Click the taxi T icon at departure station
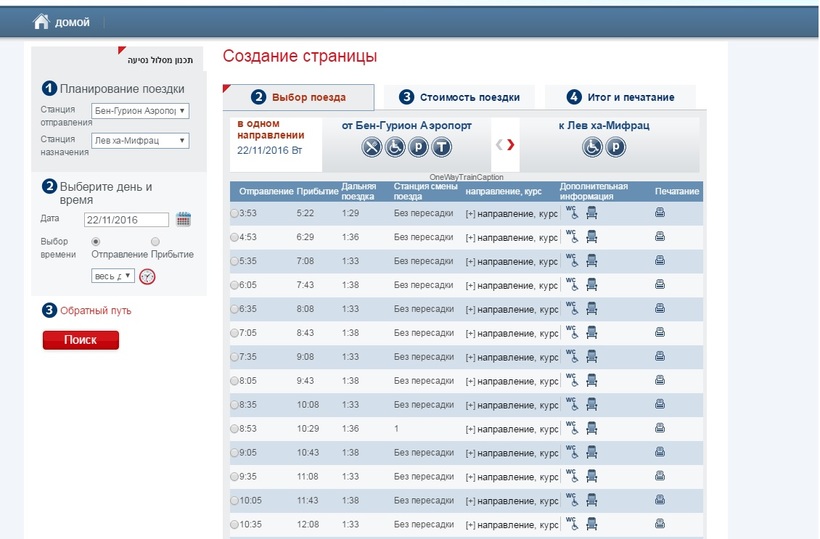 point(441,147)
